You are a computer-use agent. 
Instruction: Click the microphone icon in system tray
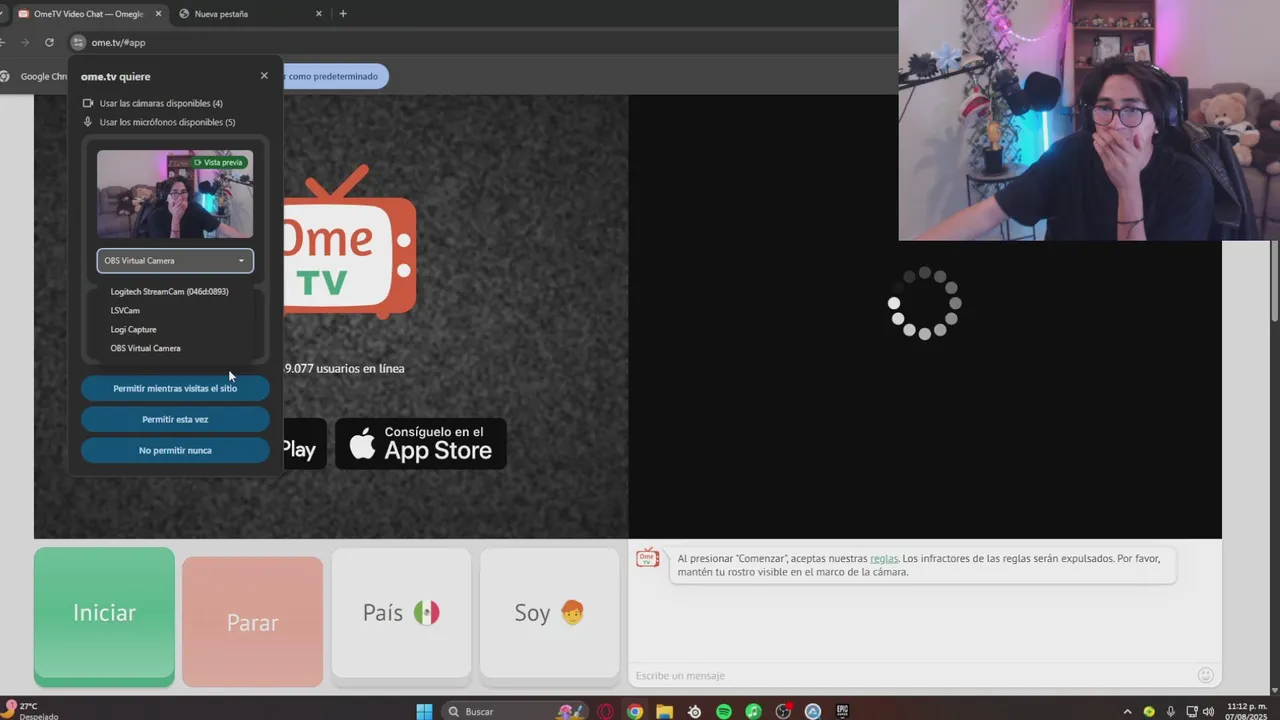[1171, 711]
